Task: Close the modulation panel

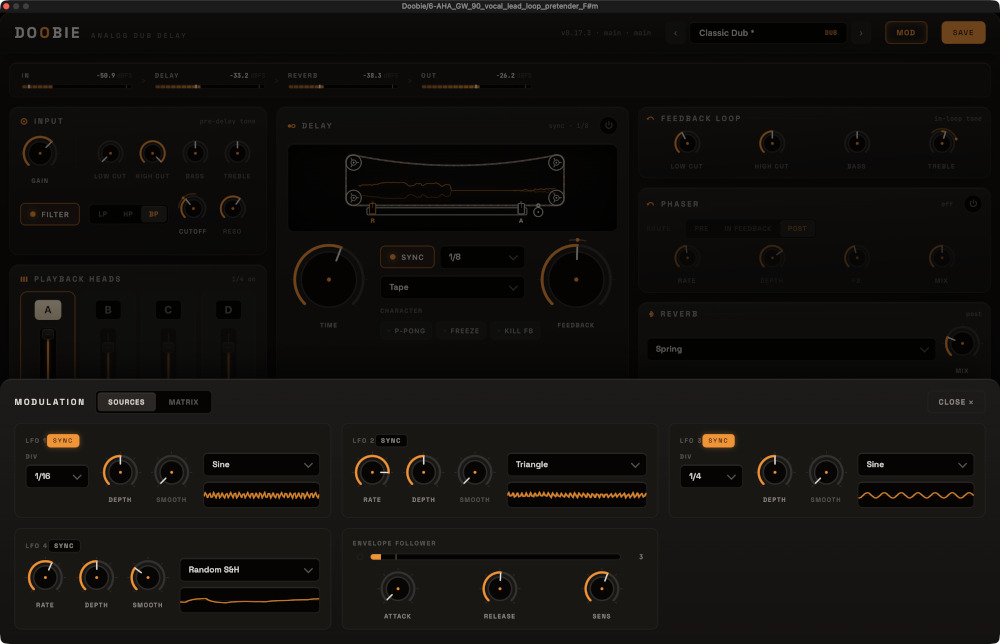Action: point(955,402)
